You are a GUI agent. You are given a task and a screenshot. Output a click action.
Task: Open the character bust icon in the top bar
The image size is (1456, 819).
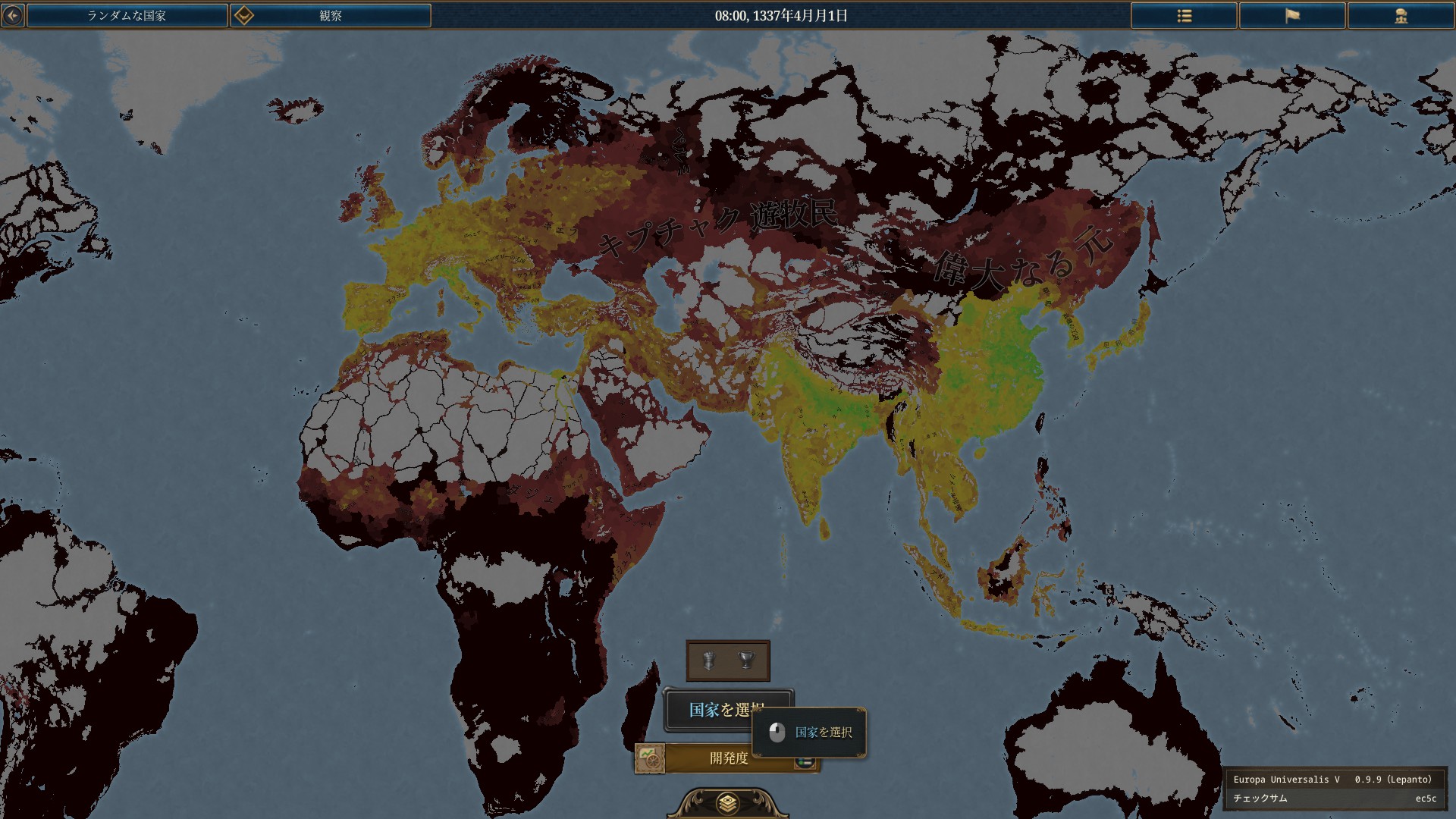pos(1401,15)
